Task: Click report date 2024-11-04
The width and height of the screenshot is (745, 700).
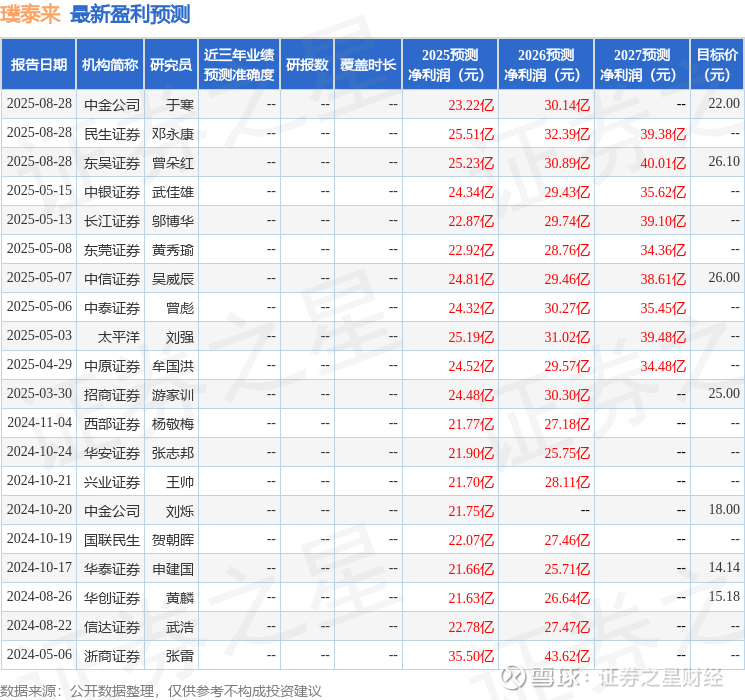Action: pos(39,422)
